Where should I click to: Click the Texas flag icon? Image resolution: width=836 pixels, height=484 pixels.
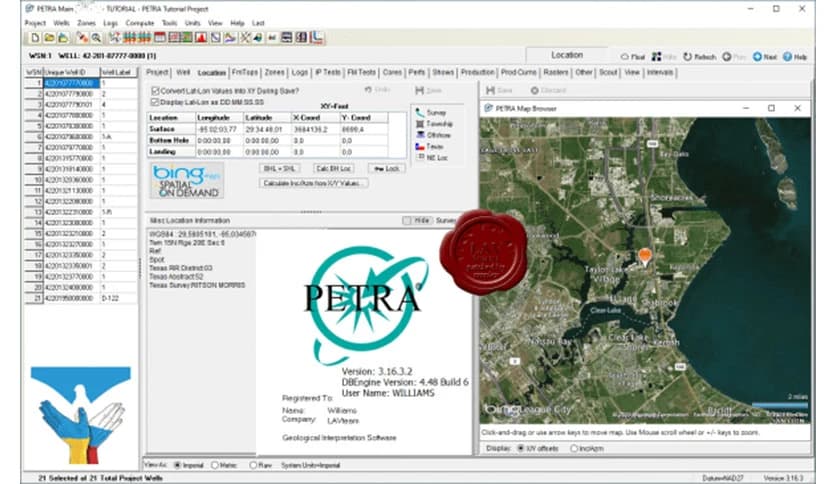(x=420, y=146)
